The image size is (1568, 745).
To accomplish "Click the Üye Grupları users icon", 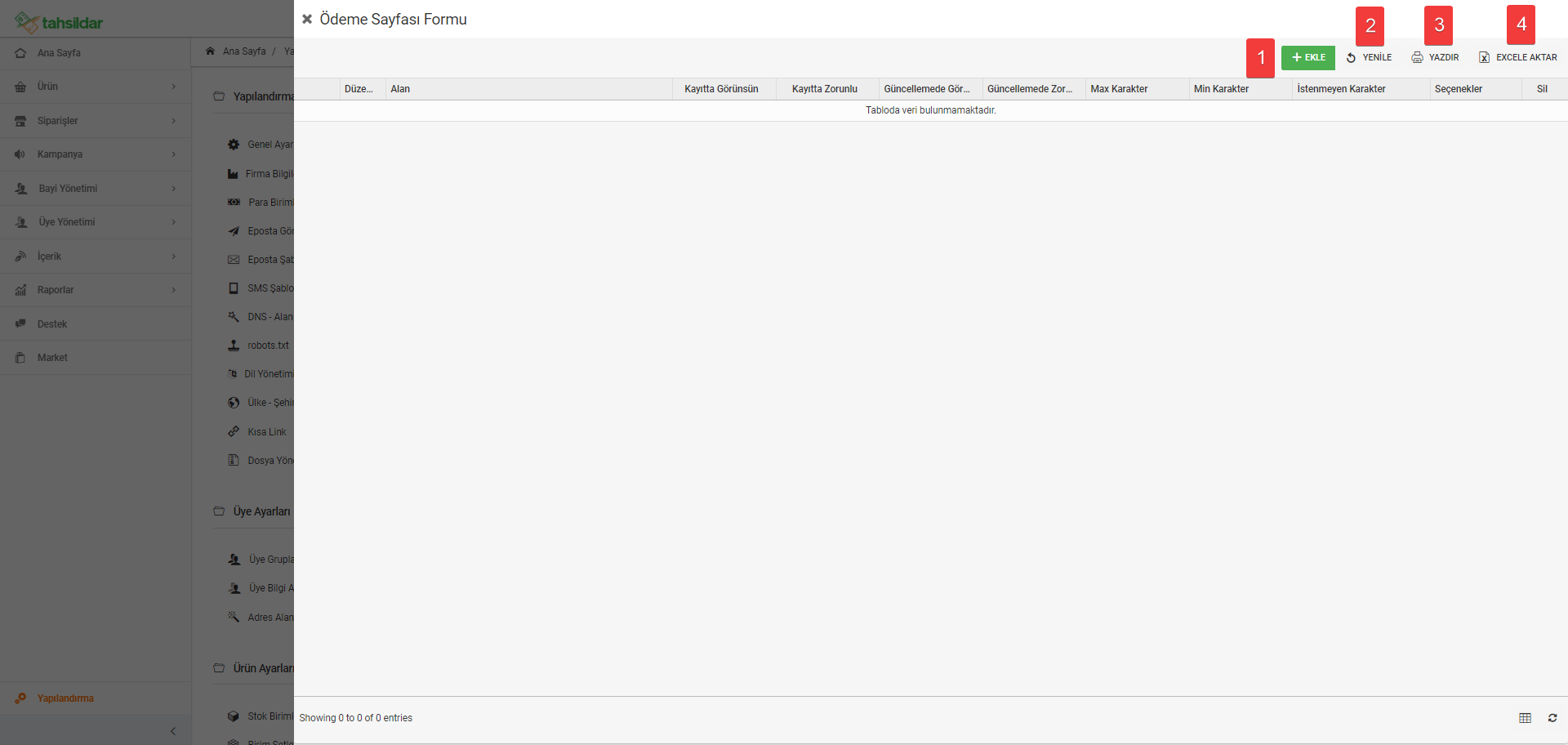I will (234, 560).
